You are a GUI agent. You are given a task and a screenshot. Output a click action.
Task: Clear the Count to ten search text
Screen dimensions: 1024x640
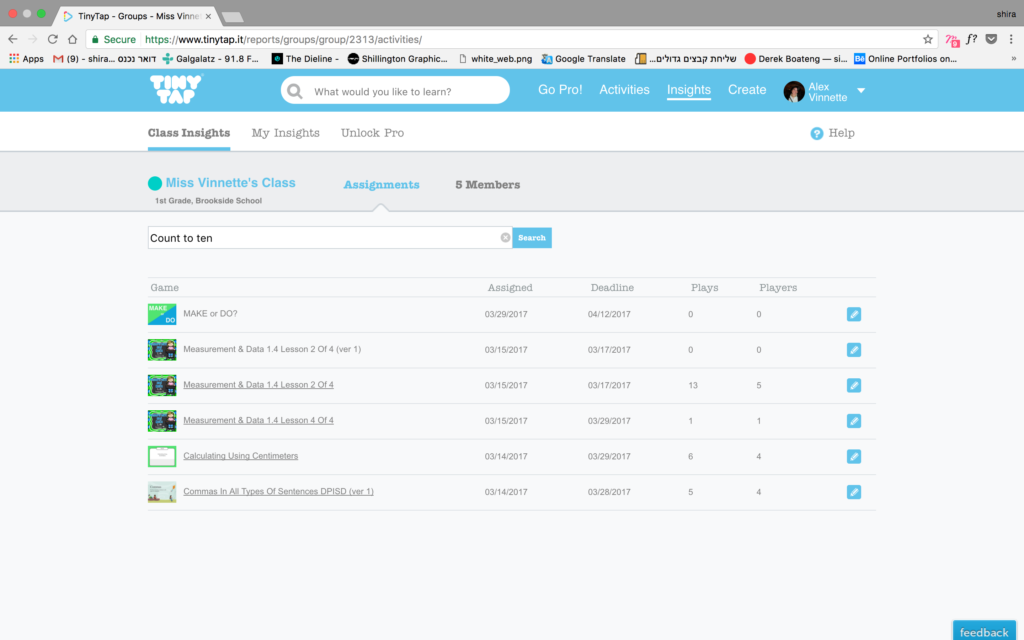click(x=505, y=238)
